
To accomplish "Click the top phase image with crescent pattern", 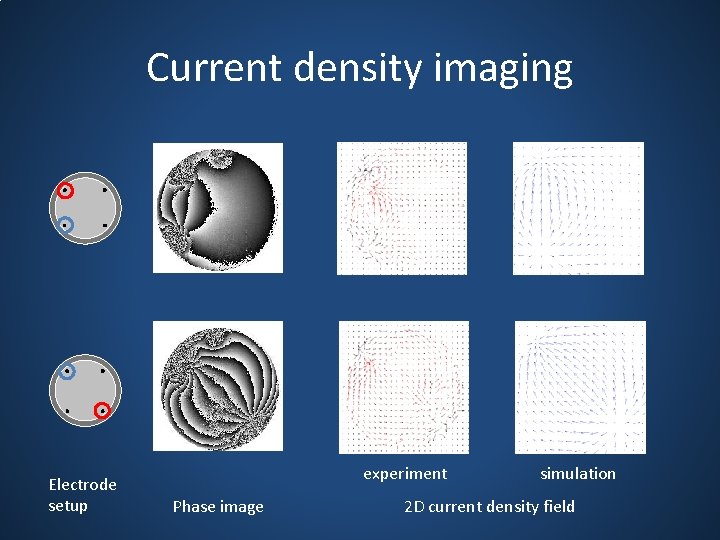I will coord(218,208).
